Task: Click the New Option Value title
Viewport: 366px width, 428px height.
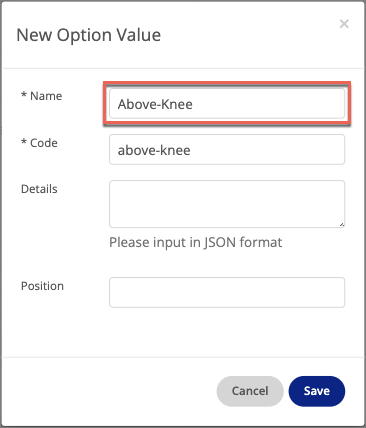Action: click(89, 35)
